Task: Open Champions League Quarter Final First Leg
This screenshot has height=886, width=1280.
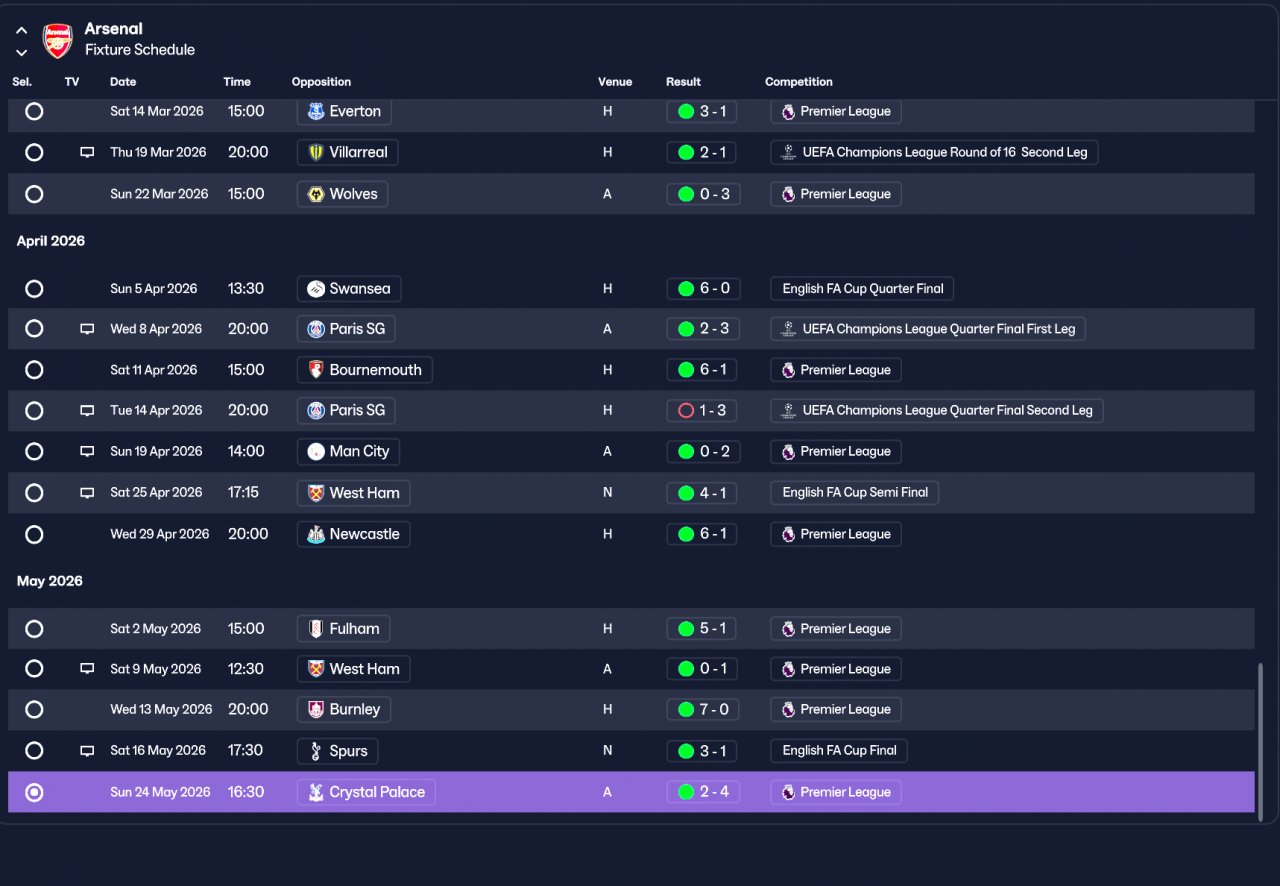Action: [x=927, y=329]
